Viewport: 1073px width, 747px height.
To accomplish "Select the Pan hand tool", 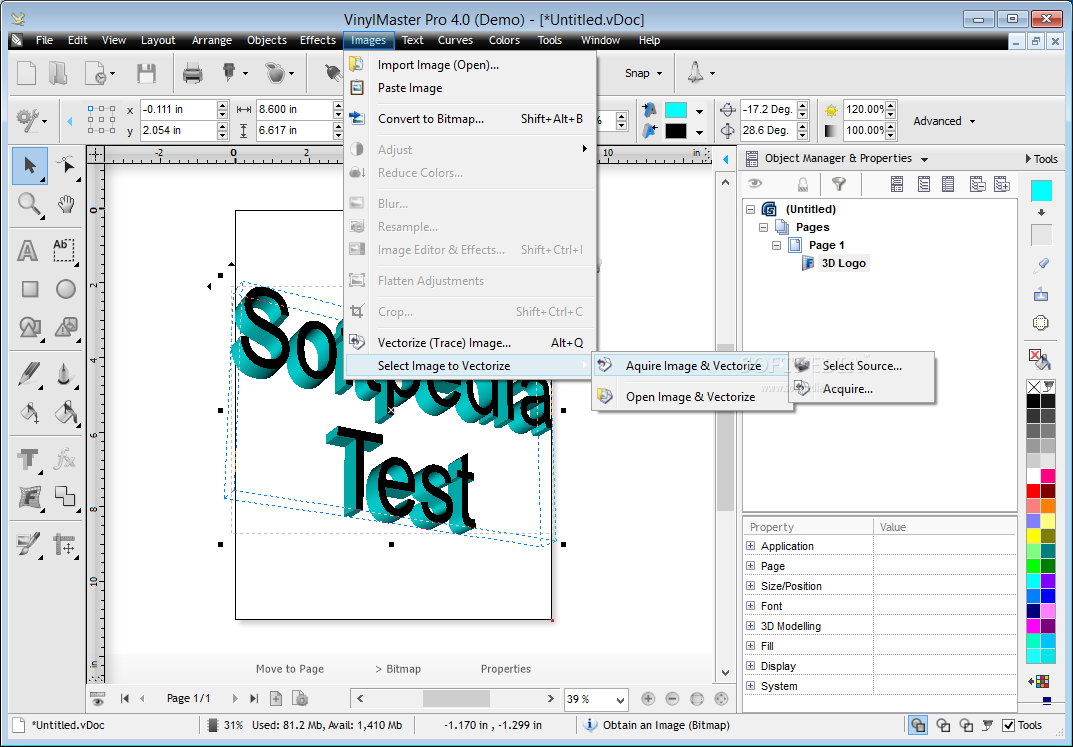I will (66, 204).
